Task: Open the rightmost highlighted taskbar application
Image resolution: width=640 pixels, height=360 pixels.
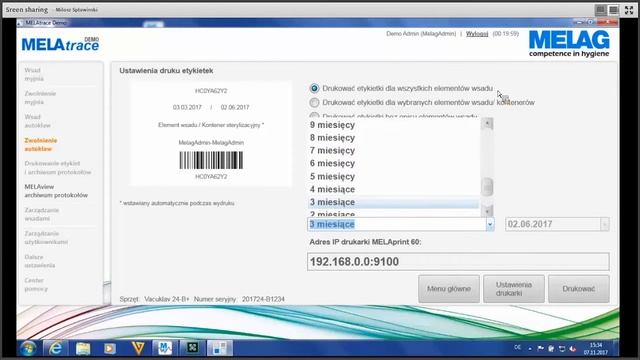Action: click(220, 348)
